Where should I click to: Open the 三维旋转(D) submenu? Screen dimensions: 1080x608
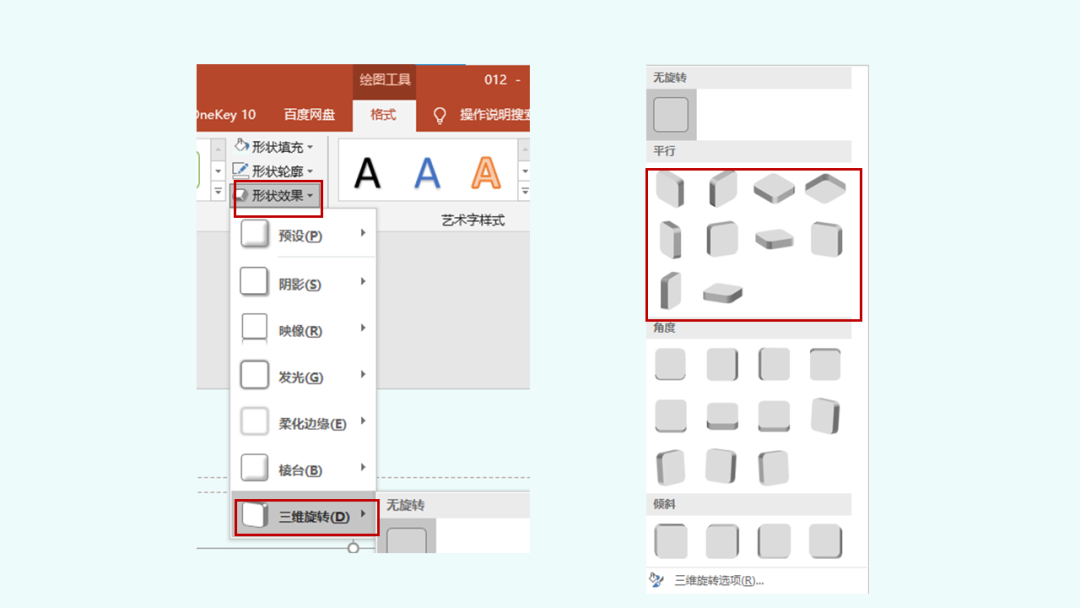click(x=306, y=516)
